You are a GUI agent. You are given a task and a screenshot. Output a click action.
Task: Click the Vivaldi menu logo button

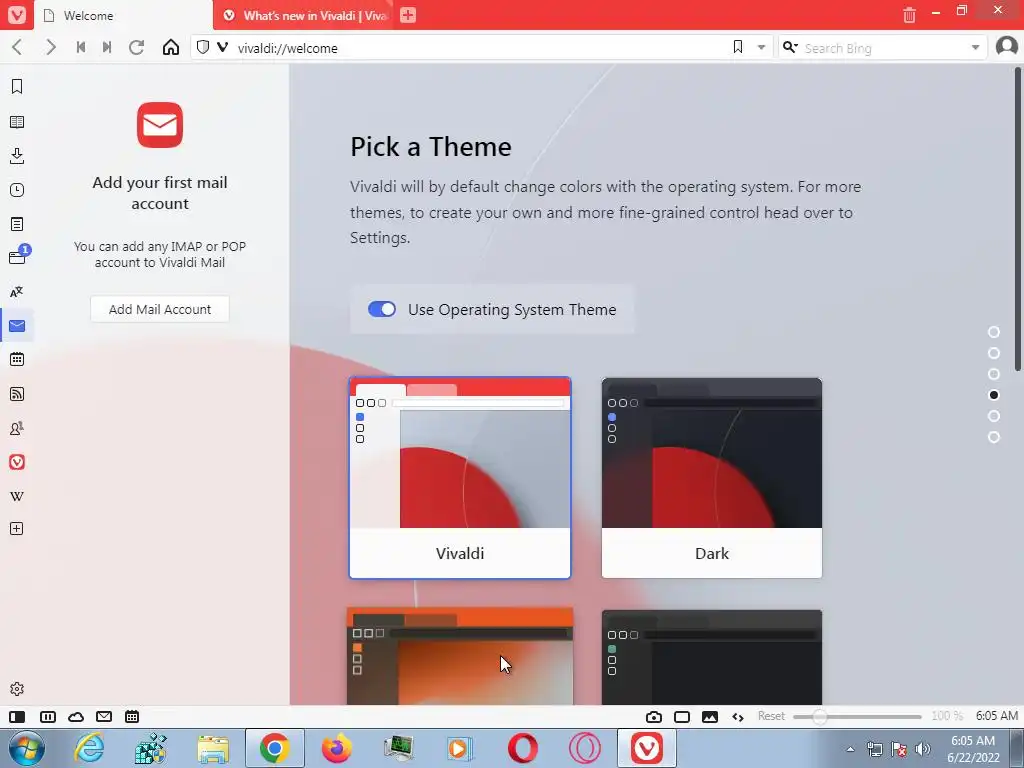16,15
